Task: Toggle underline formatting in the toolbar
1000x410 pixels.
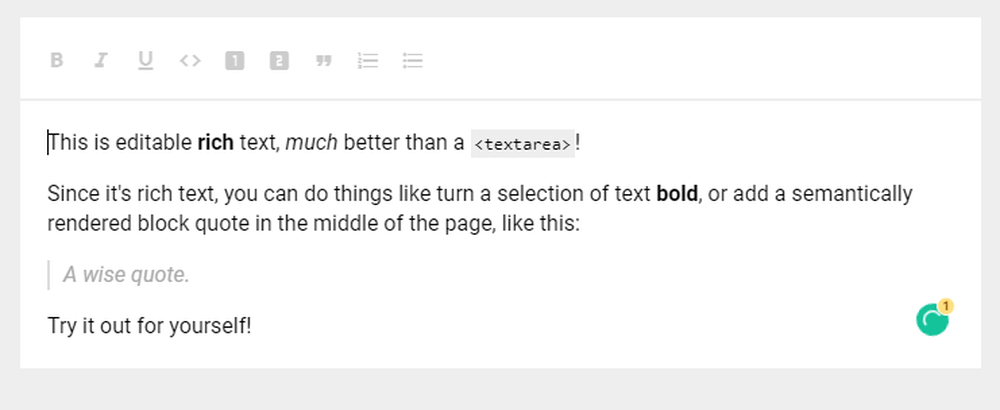Action: click(145, 61)
